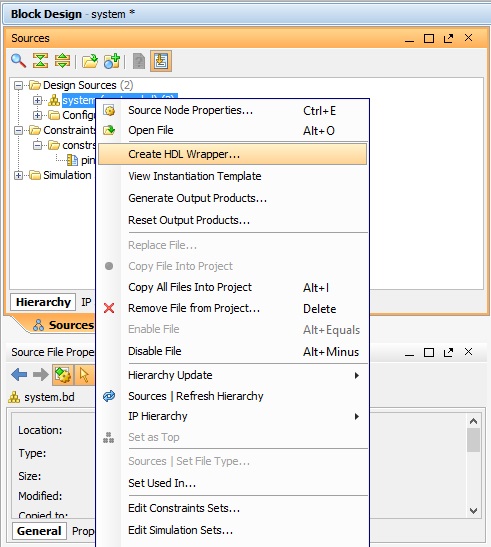Click the Open File green arrow icon

[x=109, y=130]
